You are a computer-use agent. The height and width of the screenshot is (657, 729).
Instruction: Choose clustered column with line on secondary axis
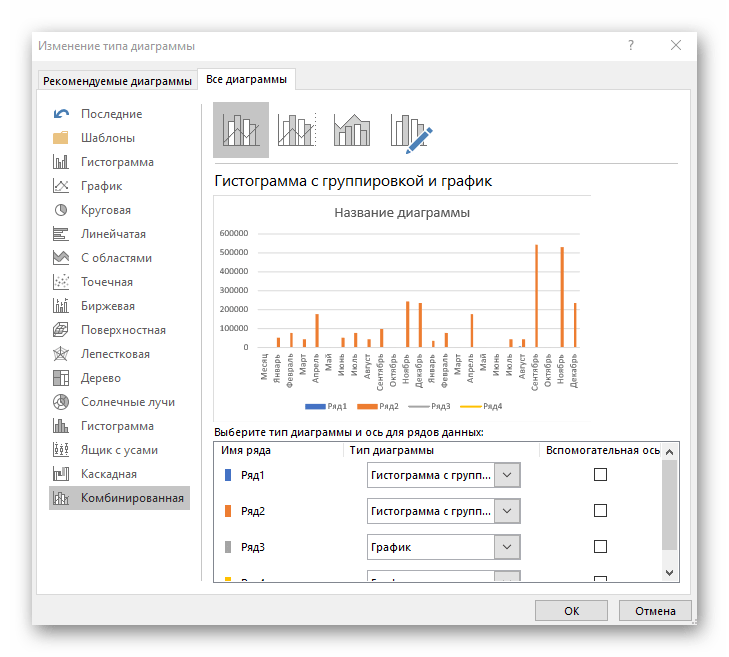pos(297,130)
